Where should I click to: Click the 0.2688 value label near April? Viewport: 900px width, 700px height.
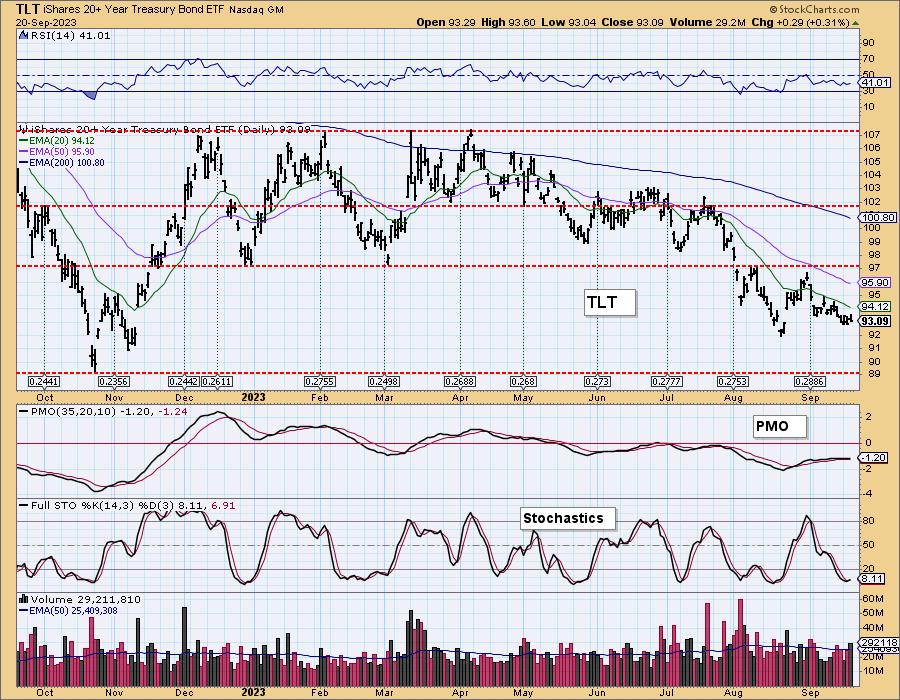click(x=460, y=382)
